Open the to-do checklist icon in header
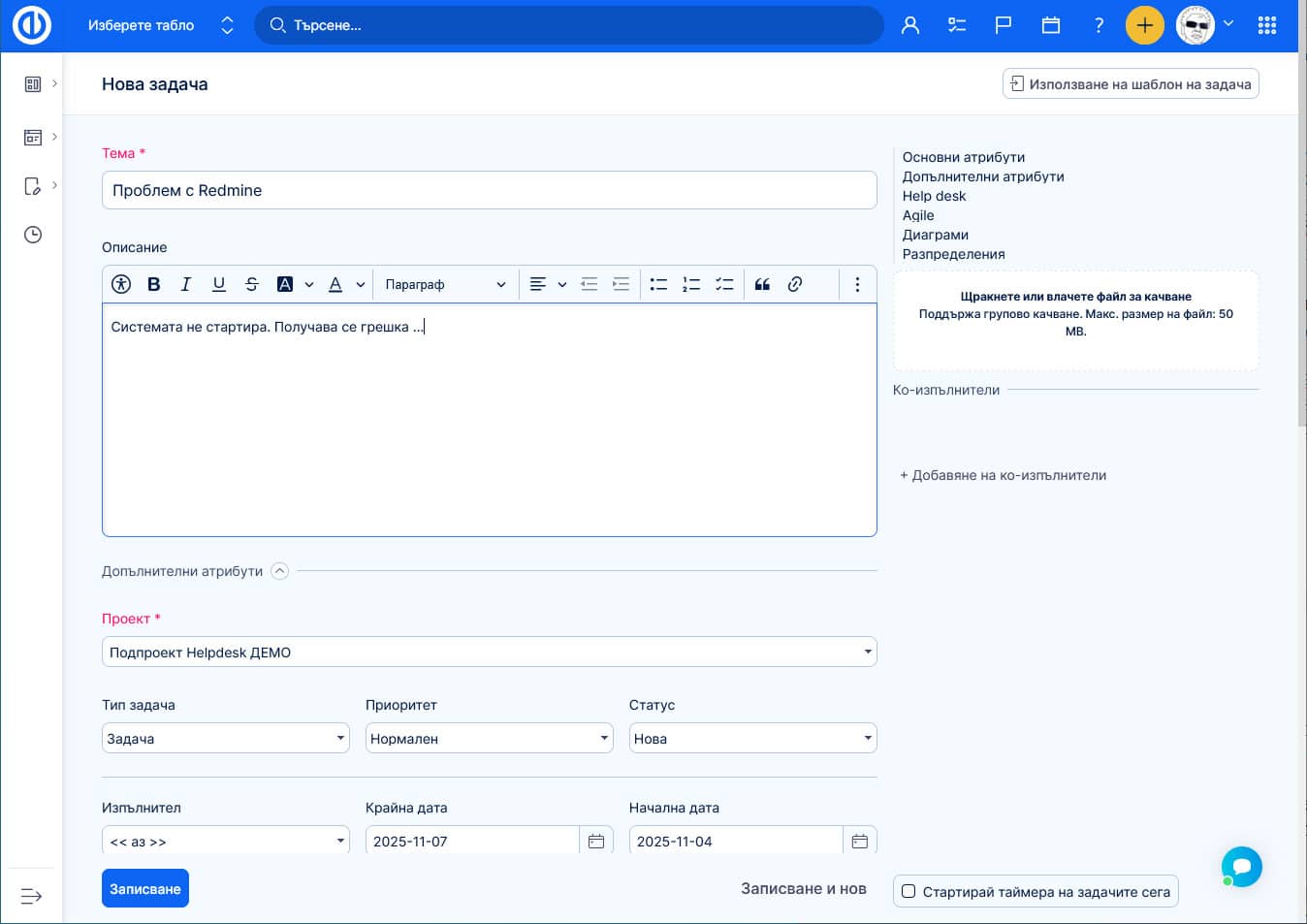The width and height of the screenshot is (1307, 924). click(x=957, y=25)
